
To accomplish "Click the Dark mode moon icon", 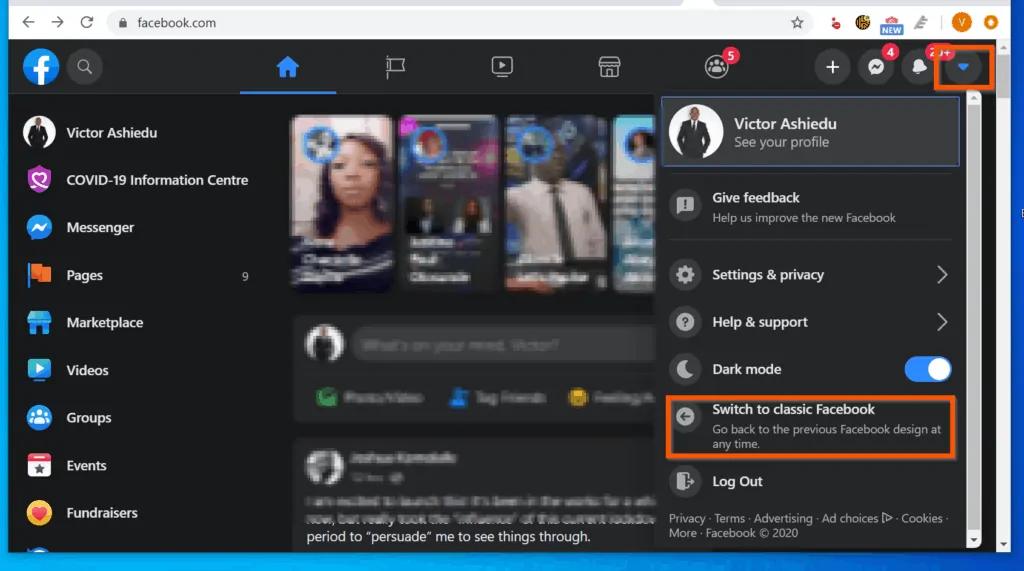I will (x=685, y=369).
